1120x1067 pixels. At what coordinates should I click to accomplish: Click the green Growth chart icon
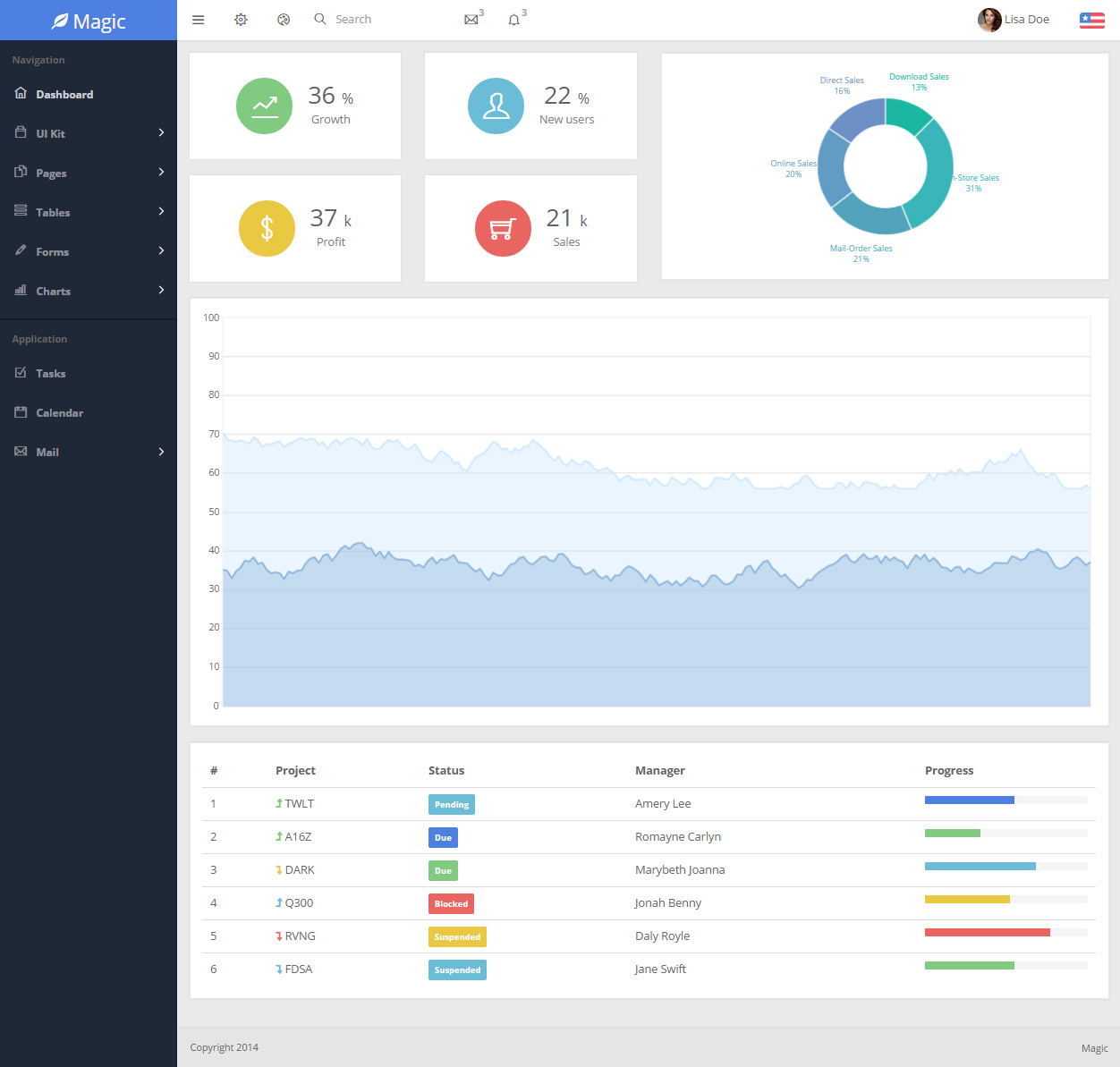click(264, 106)
